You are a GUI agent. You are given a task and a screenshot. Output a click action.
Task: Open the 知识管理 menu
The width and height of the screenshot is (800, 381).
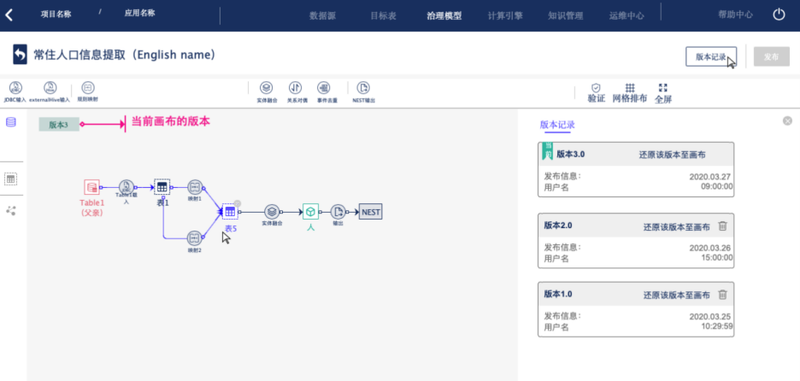click(x=565, y=15)
